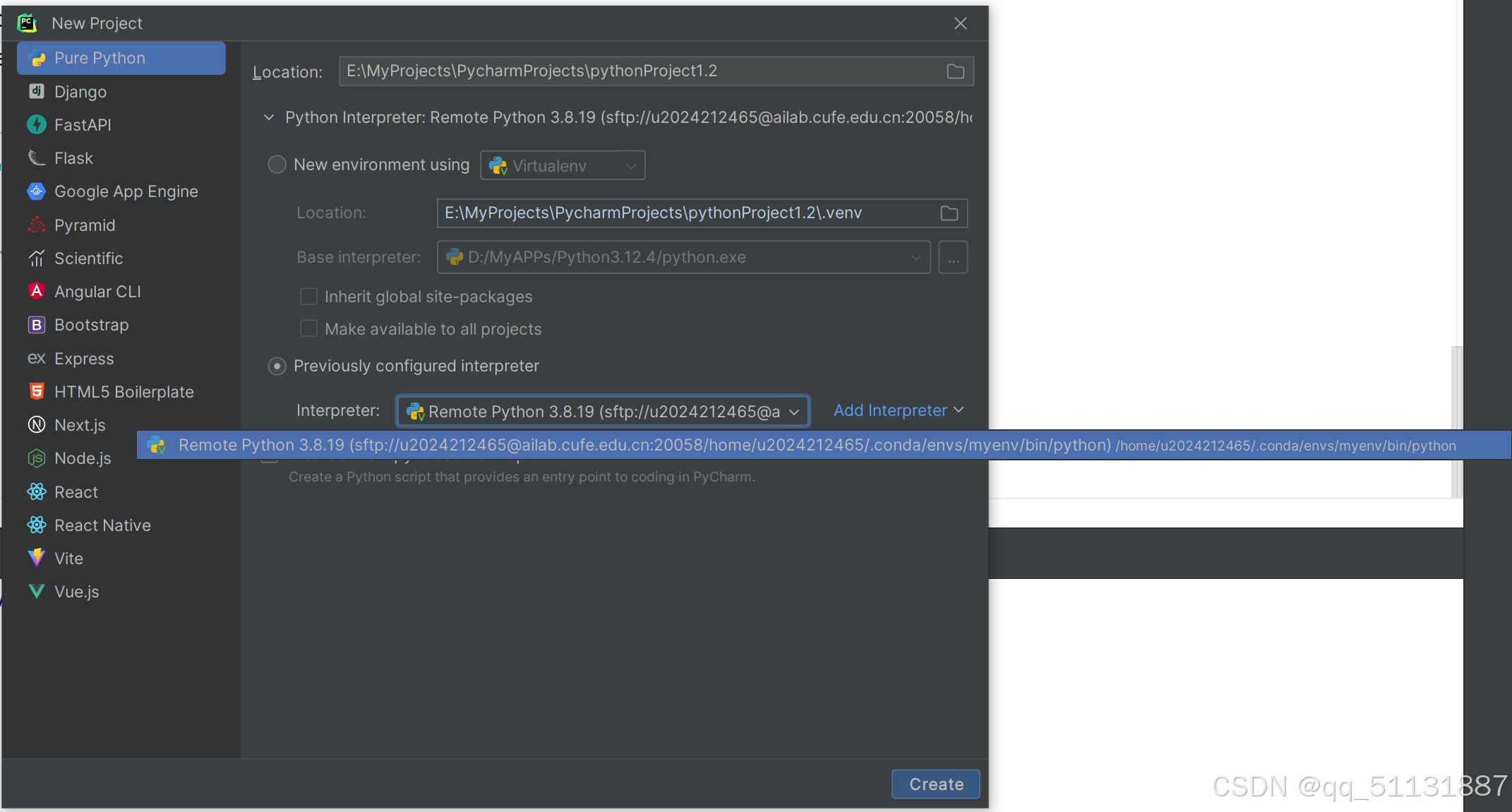
Task: Browse folder for project Location field
Action: tap(956, 71)
